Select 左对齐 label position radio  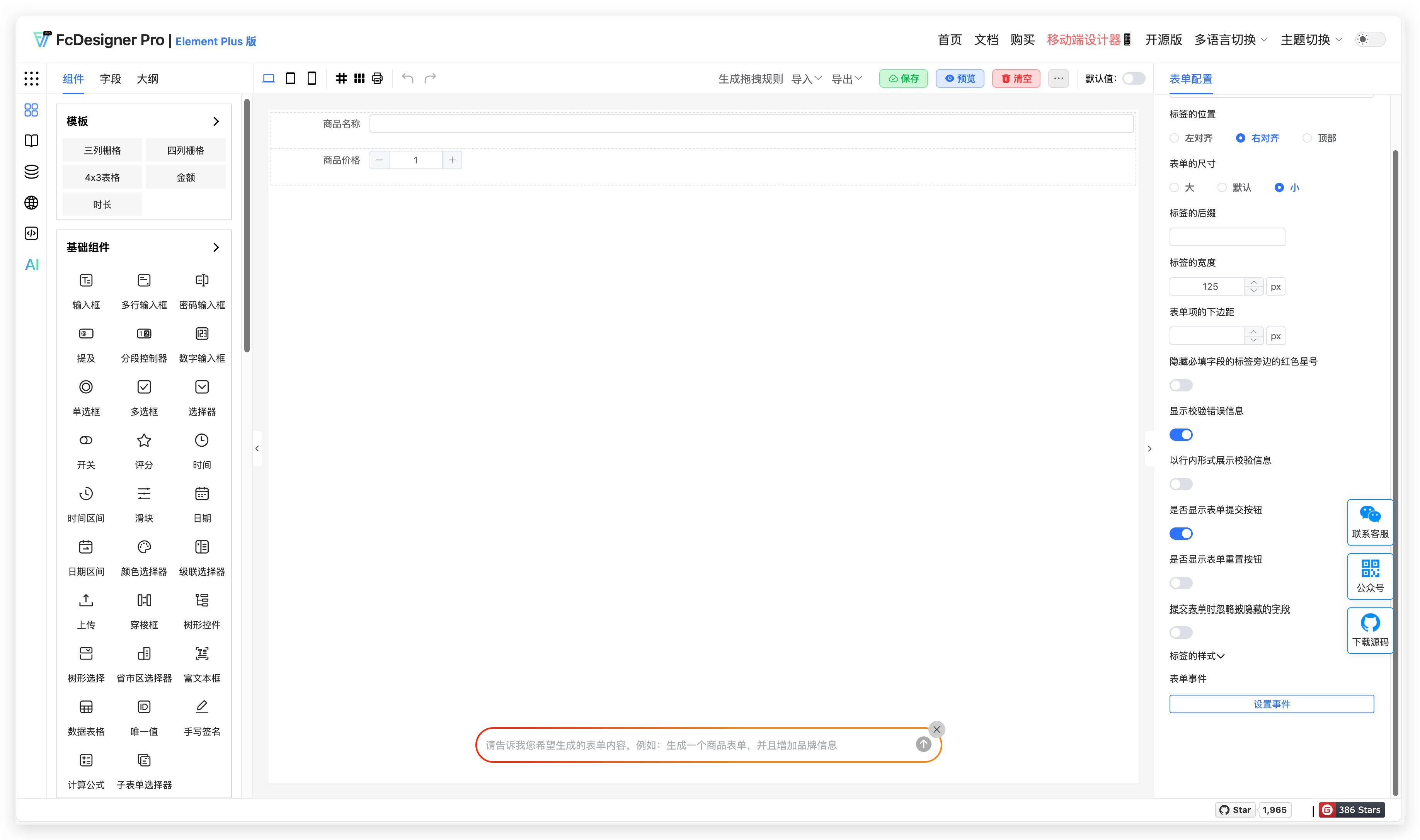(x=1174, y=138)
